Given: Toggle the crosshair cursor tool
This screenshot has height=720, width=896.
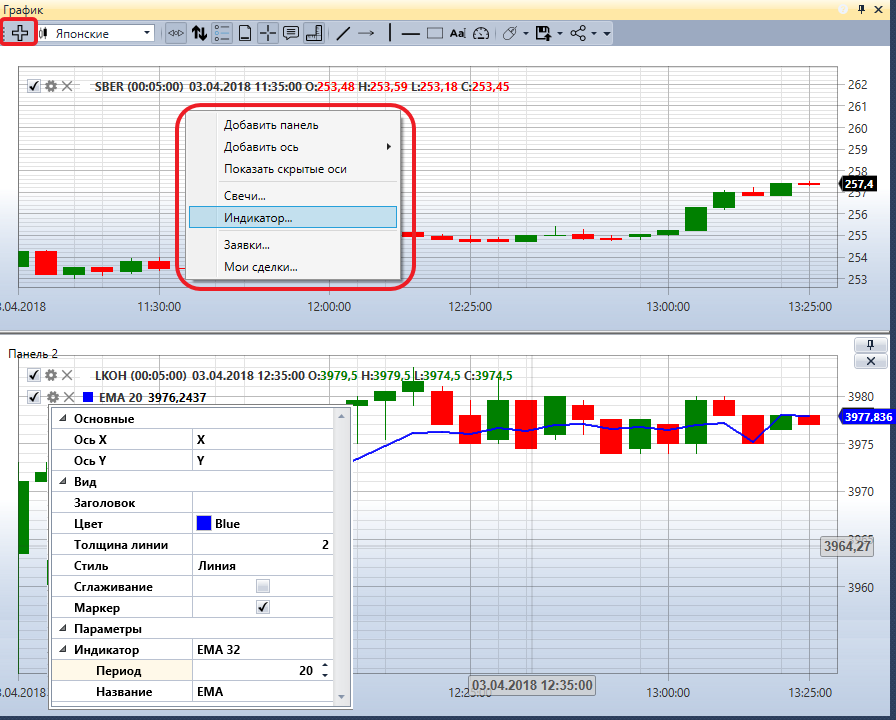Looking at the screenshot, I should point(267,33).
